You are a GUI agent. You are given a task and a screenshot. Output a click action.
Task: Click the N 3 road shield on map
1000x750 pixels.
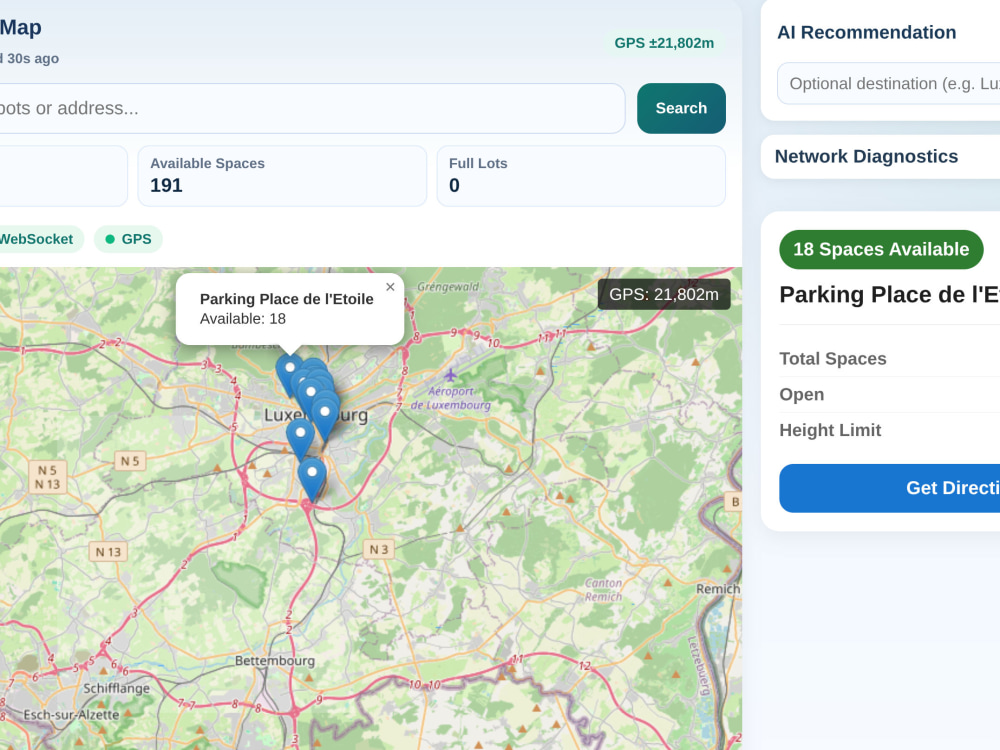pyautogui.click(x=379, y=549)
